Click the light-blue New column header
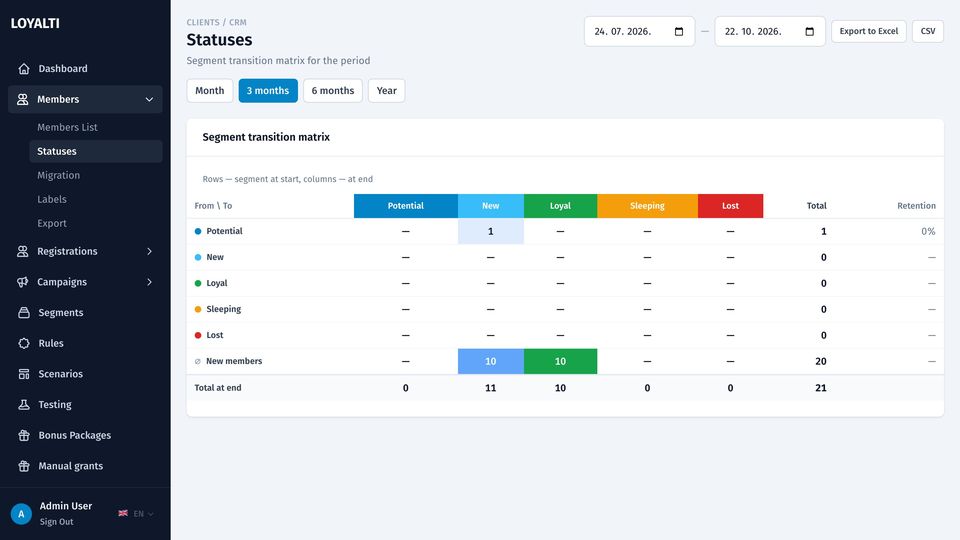 tap(490, 206)
